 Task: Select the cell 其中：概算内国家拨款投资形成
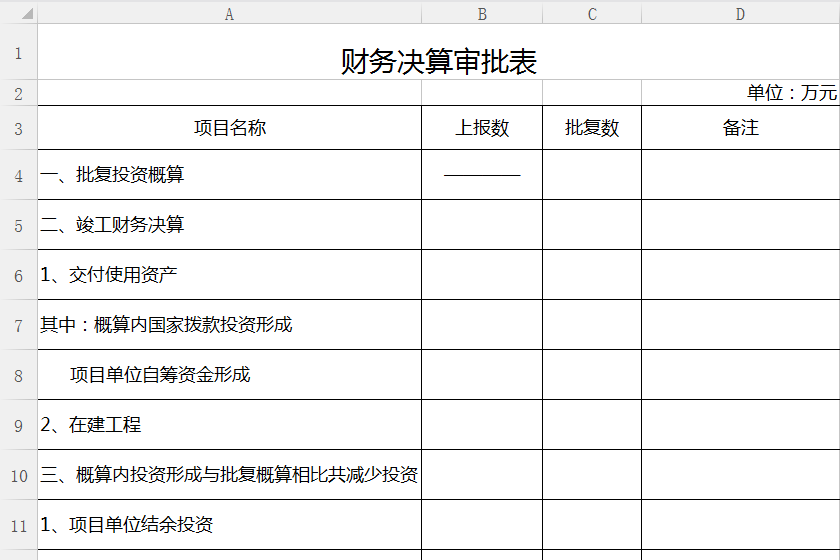coord(166,325)
